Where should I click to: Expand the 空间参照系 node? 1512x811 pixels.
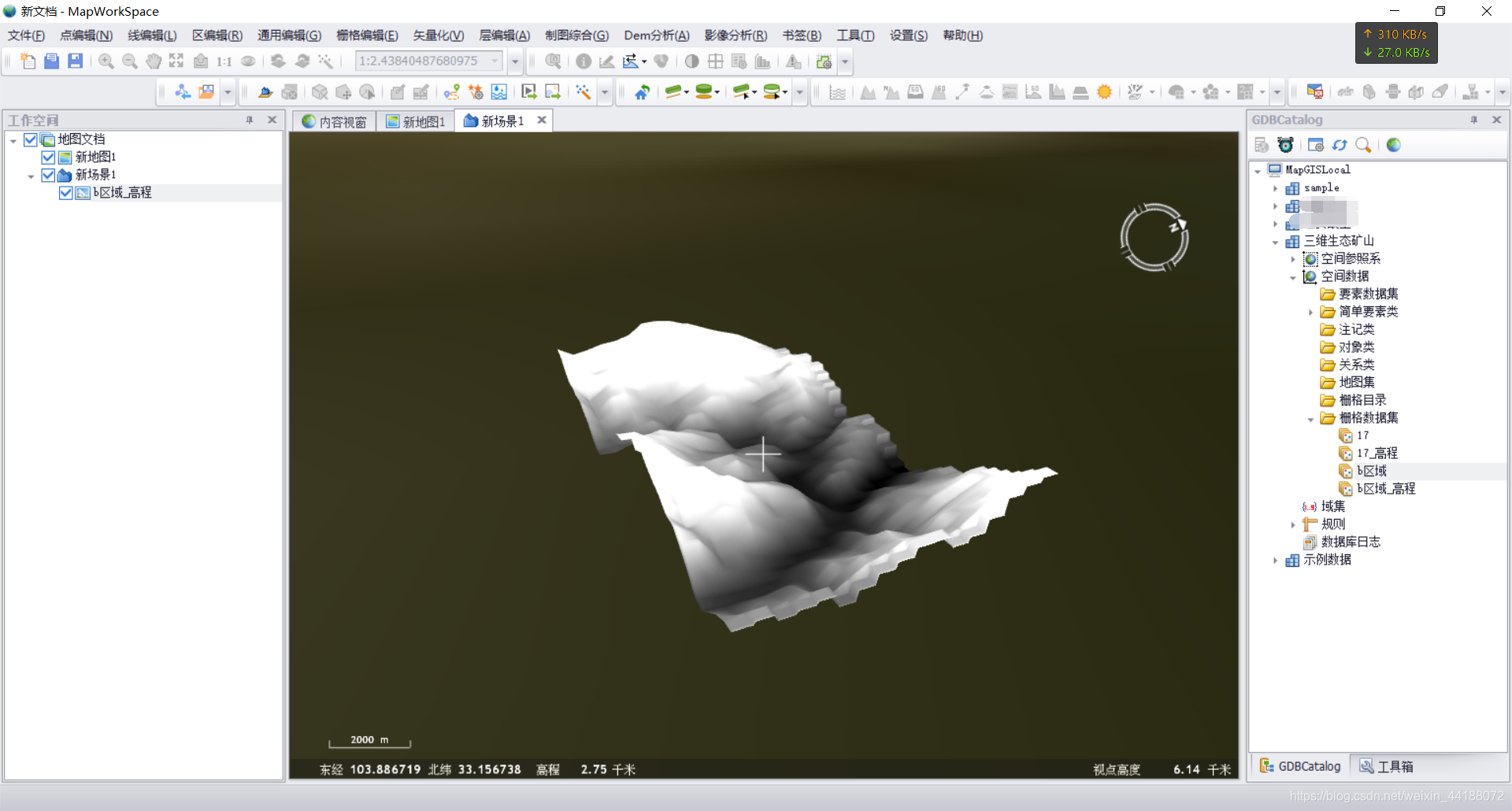tap(1292, 259)
